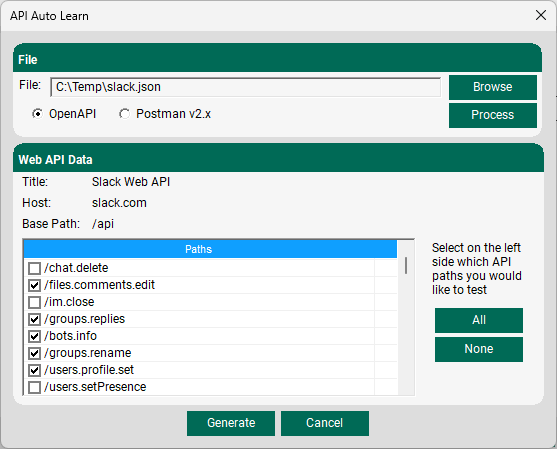
Task: Select the /files.comments.edit row text
Action: 99,285
